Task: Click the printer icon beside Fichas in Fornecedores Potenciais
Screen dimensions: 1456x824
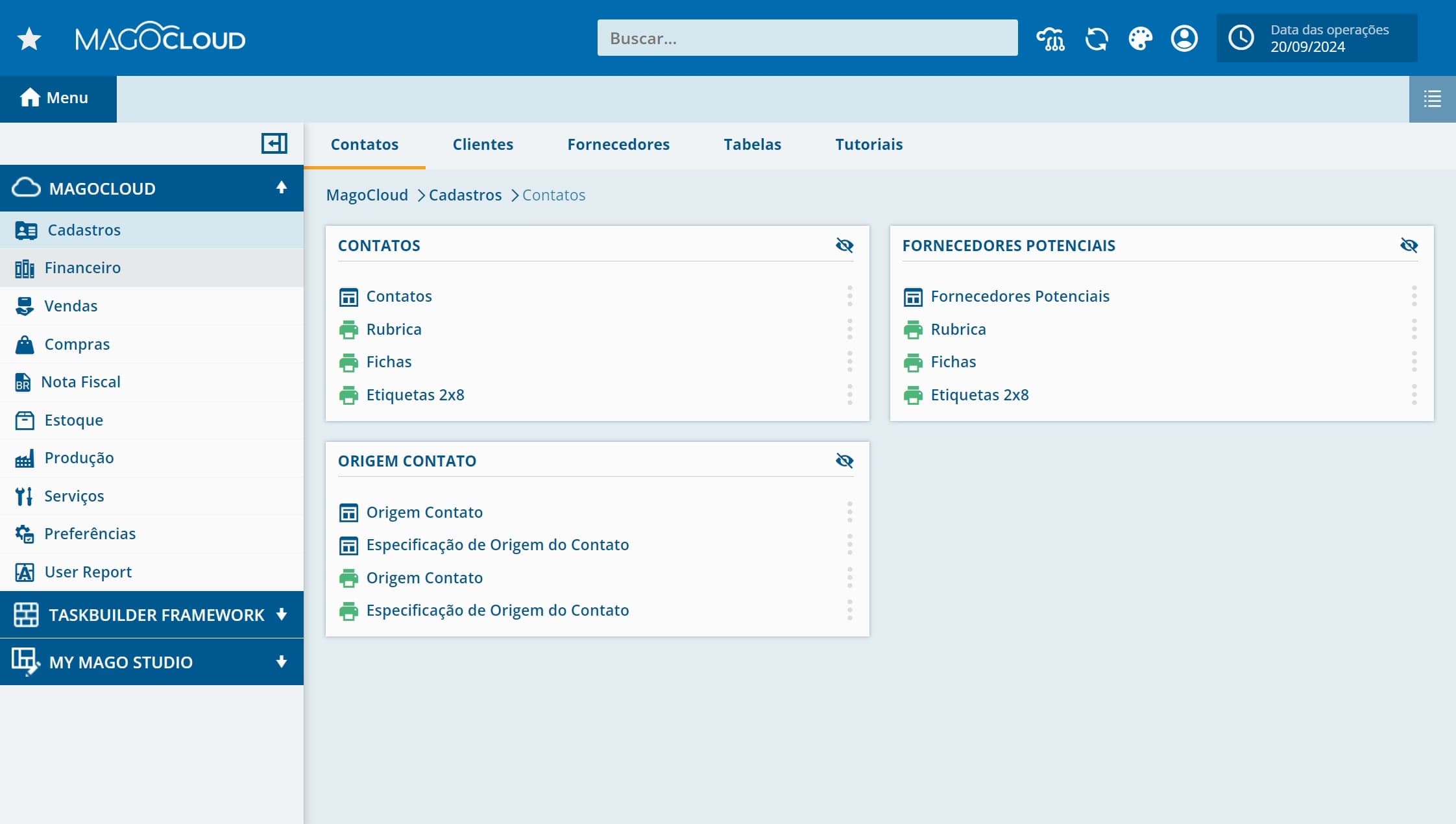Action: [x=913, y=362]
